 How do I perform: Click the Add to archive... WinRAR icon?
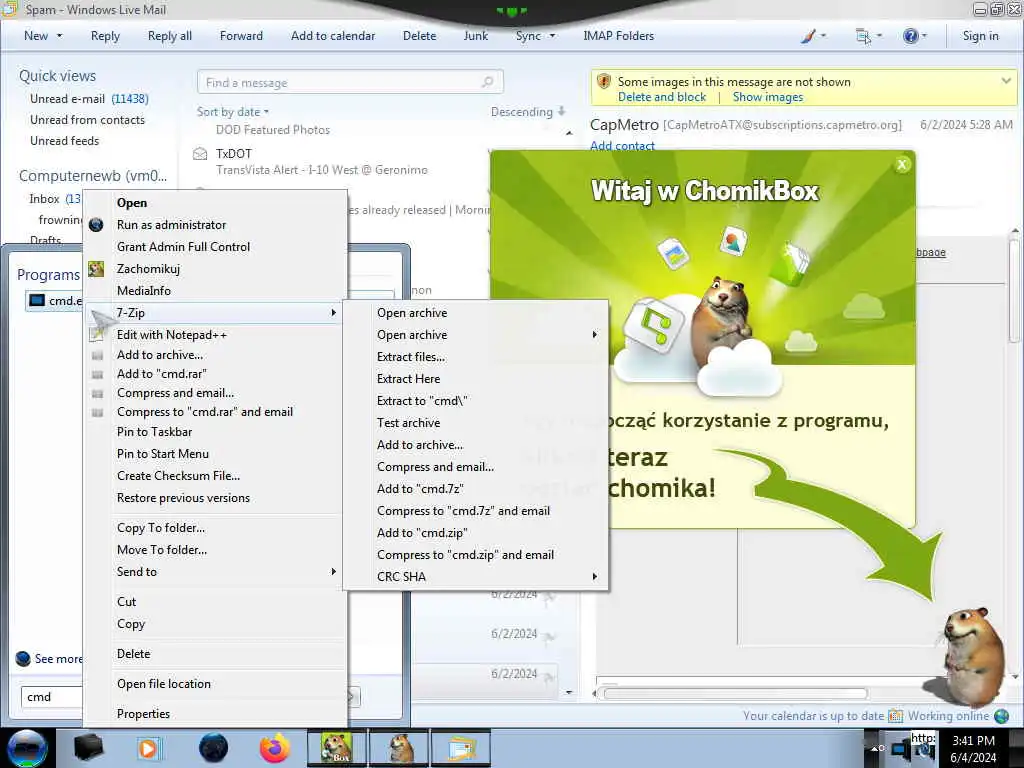[x=97, y=355]
